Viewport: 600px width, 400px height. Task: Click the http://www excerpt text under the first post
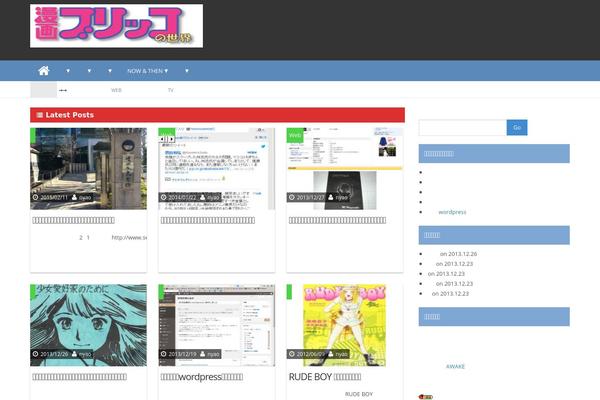129,238
